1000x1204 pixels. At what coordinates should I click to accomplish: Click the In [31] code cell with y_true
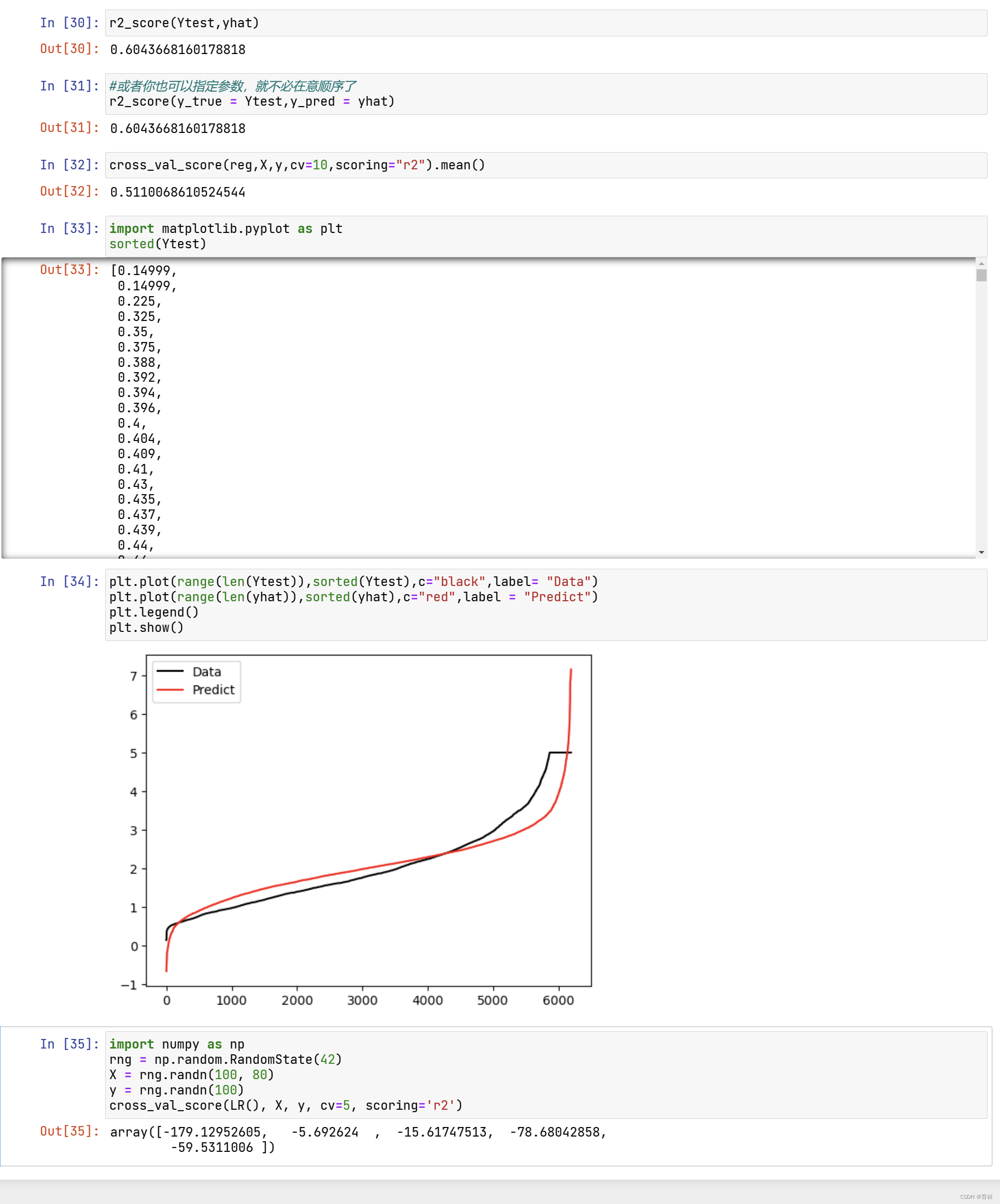[546, 94]
